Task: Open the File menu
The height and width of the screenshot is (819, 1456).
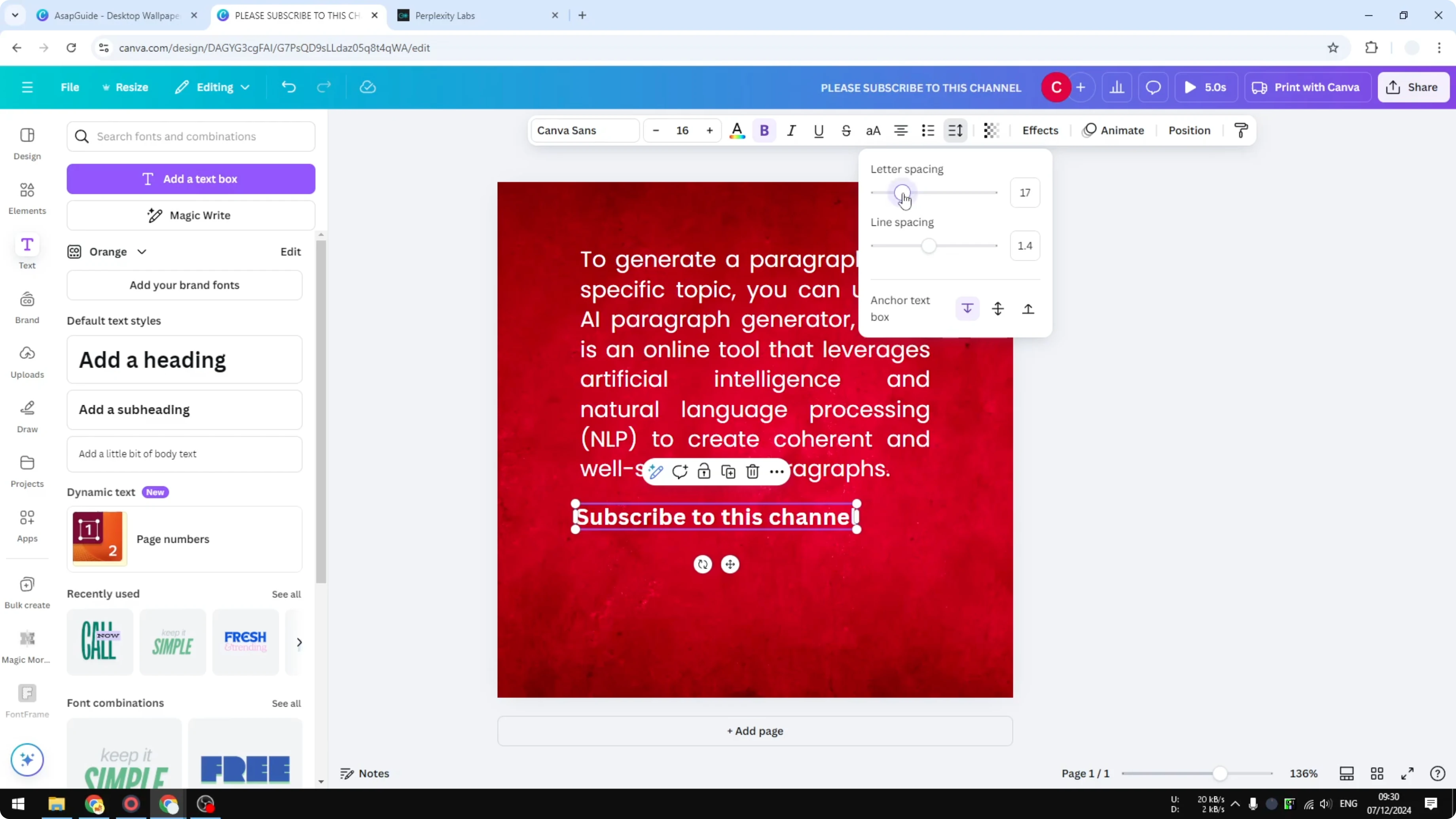Action: (x=70, y=87)
